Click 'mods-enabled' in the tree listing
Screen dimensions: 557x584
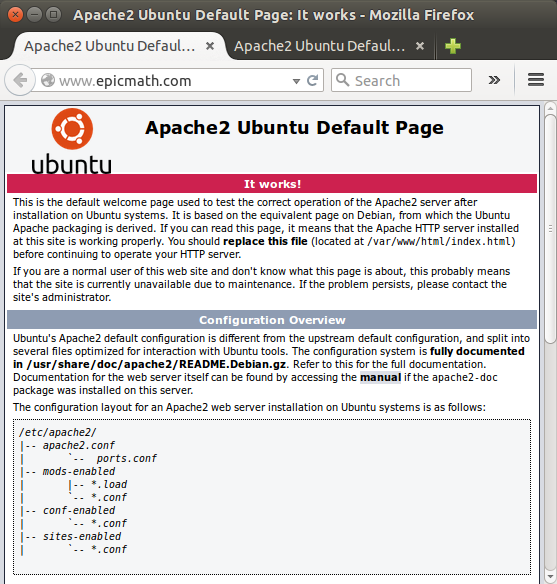(x=79, y=472)
